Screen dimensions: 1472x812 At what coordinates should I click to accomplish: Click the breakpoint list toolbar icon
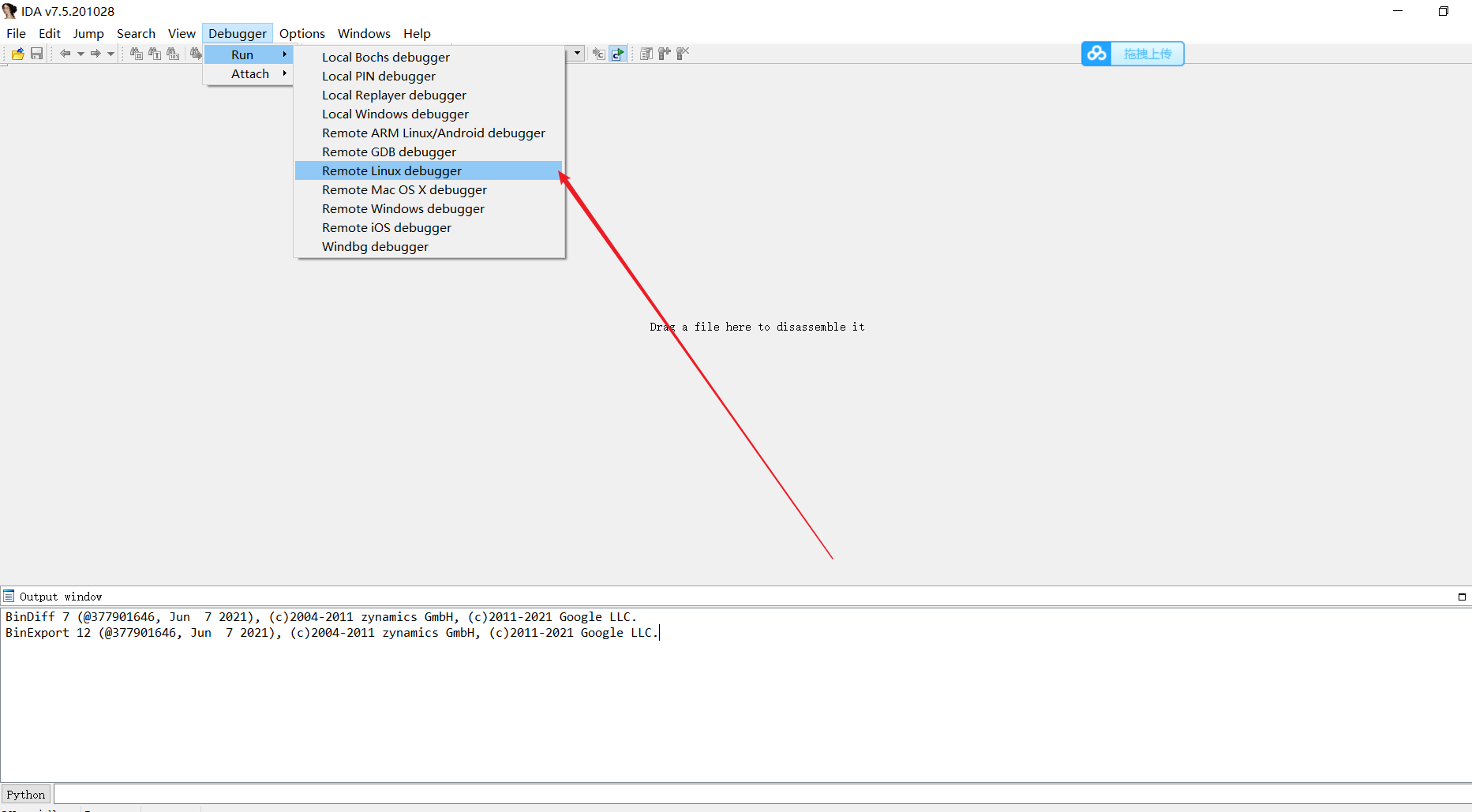tap(646, 54)
